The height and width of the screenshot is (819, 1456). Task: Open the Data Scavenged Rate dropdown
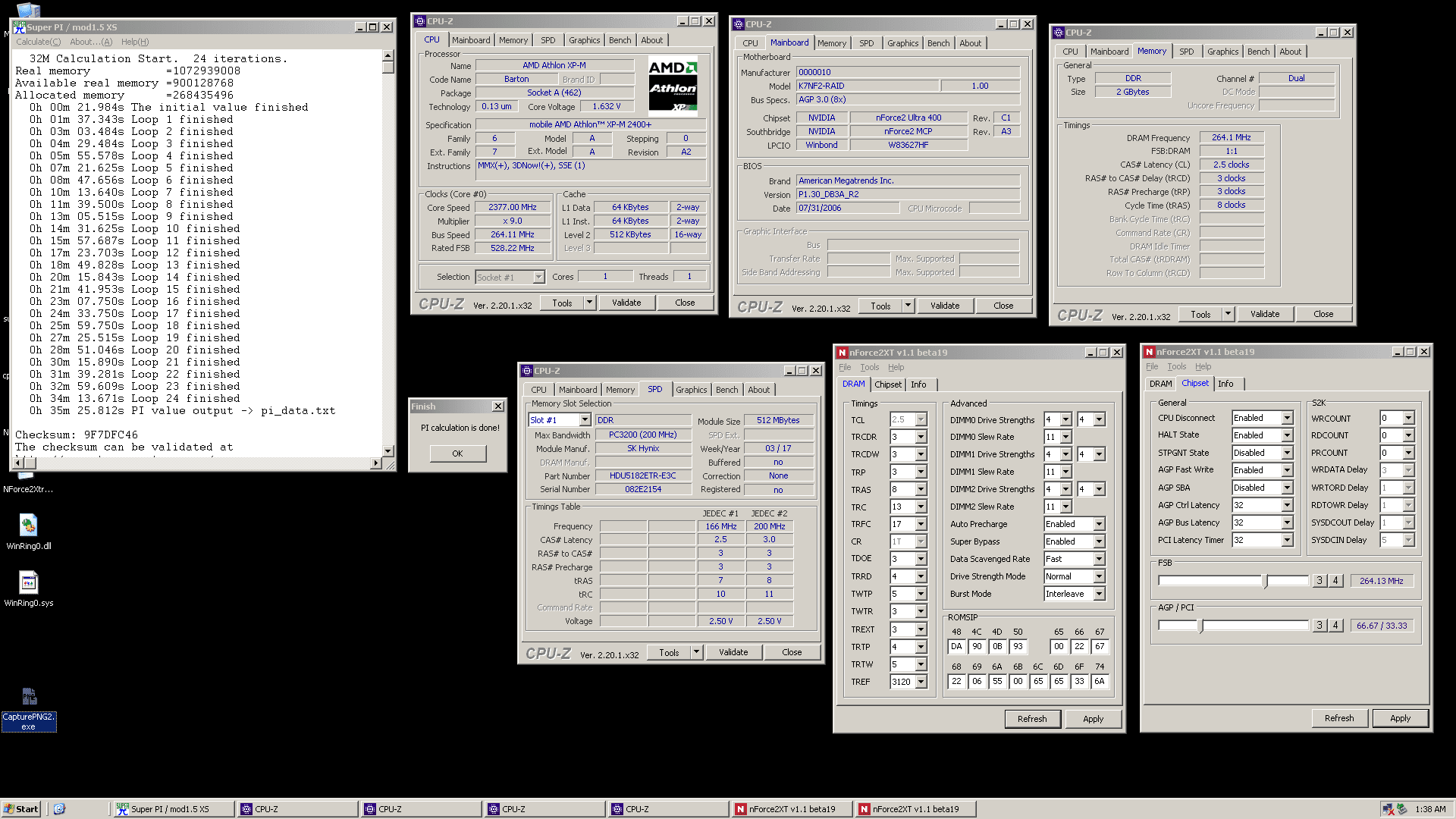(x=1099, y=559)
